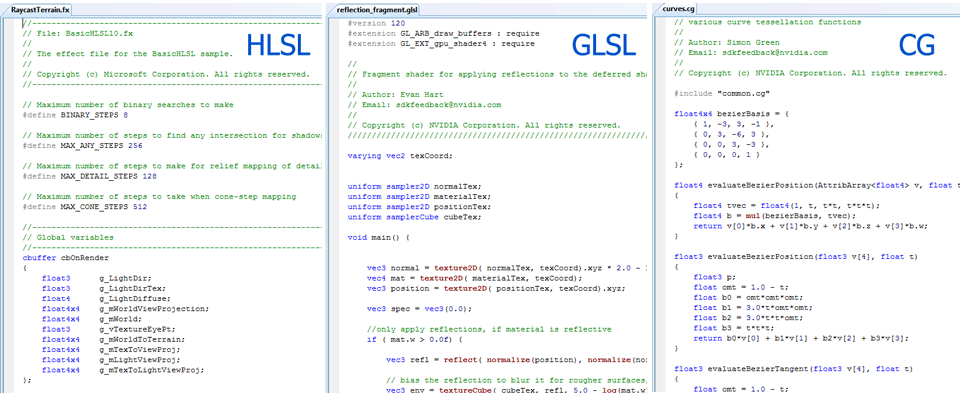Click the "float4 g_LightDiffuse;" line
The height and width of the screenshot is (410, 969).
coord(106,298)
